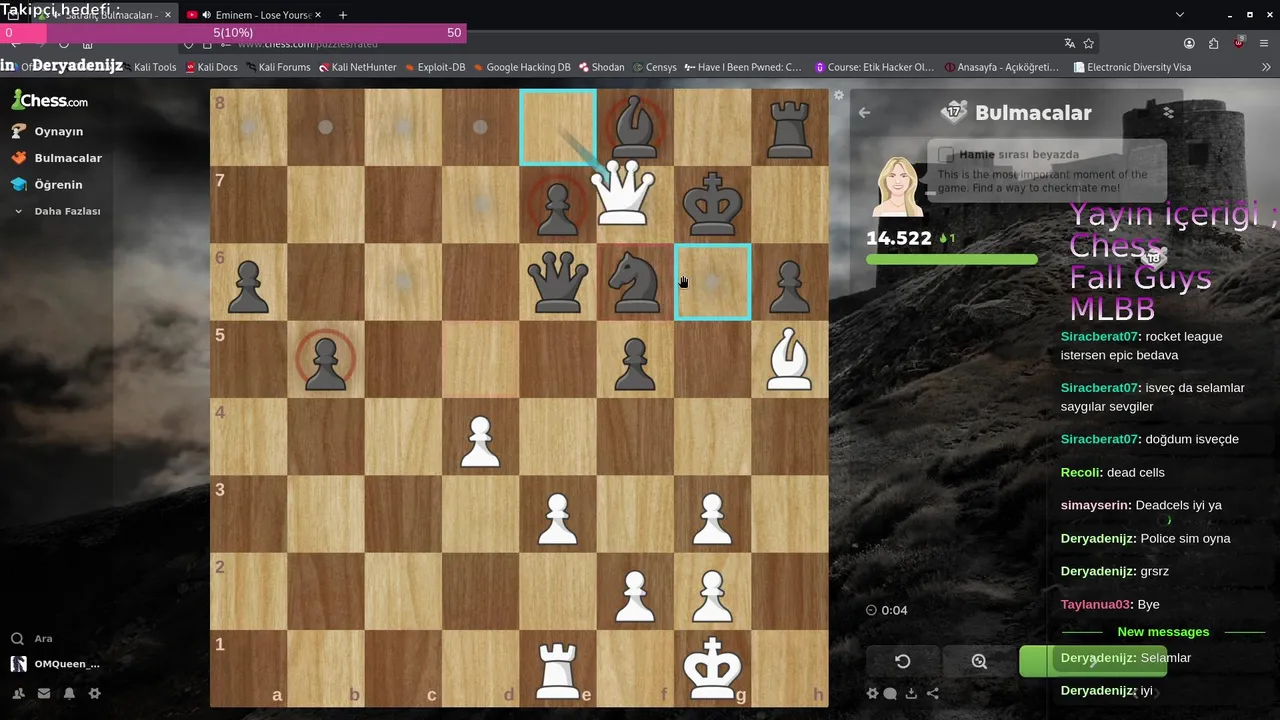Click the Taylanua03 Bye chat message
This screenshot has width=1280, height=720.
coord(1110,604)
